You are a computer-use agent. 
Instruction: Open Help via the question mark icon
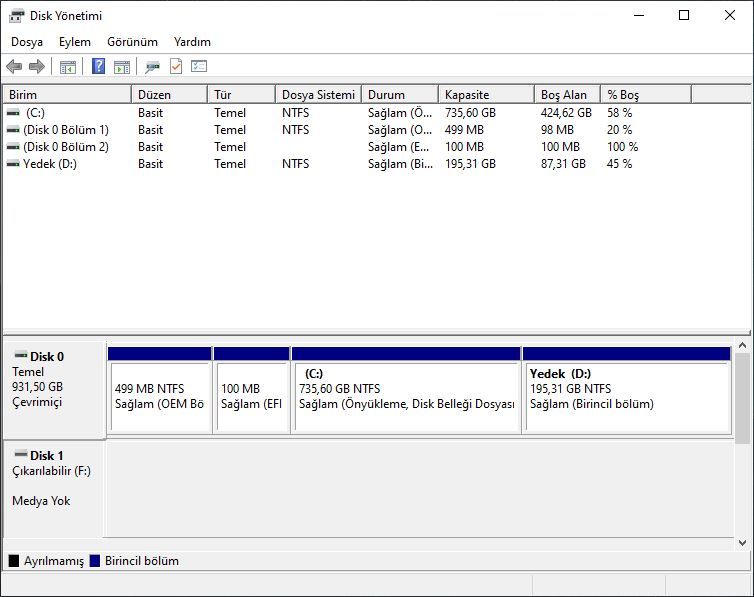(x=99, y=66)
